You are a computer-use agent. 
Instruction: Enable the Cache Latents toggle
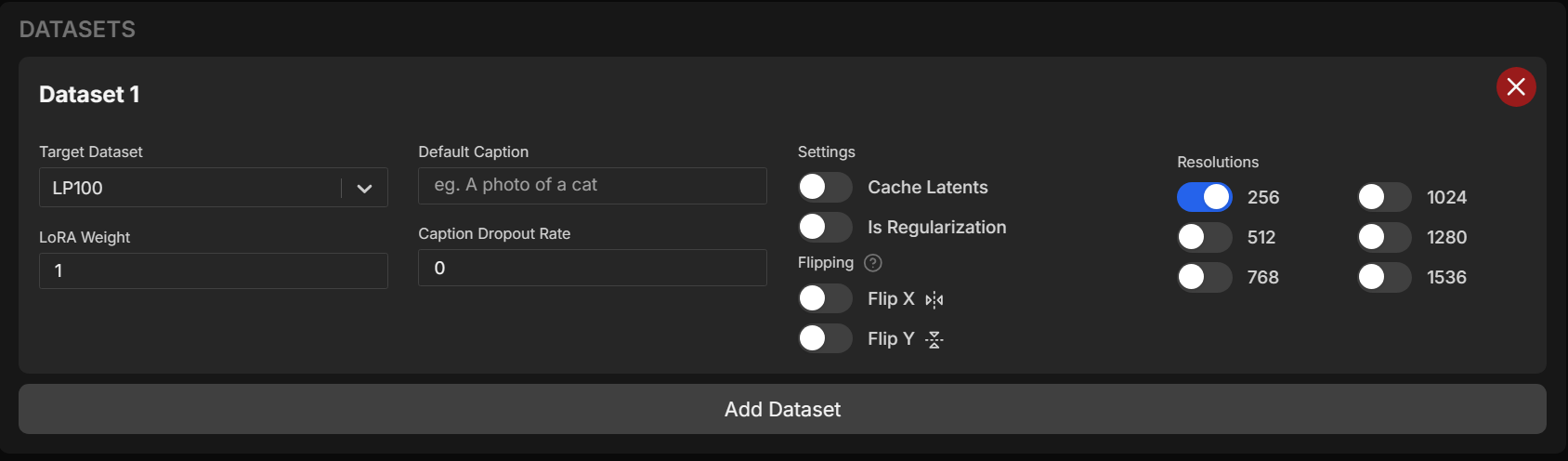point(825,188)
